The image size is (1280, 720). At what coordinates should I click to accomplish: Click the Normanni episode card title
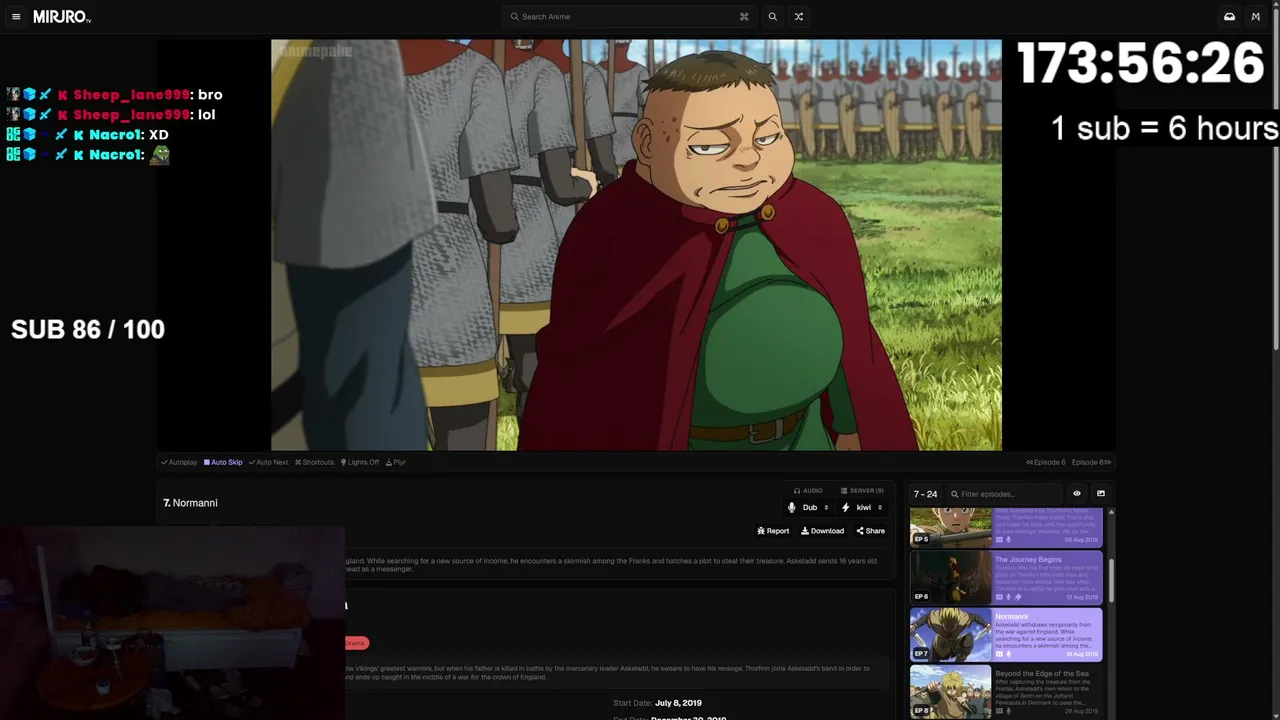(x=1012, y=617)
